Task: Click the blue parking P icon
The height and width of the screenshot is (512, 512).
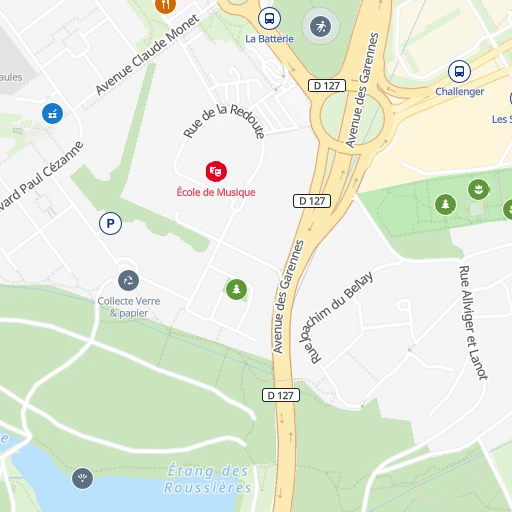Action: [110, 223]
